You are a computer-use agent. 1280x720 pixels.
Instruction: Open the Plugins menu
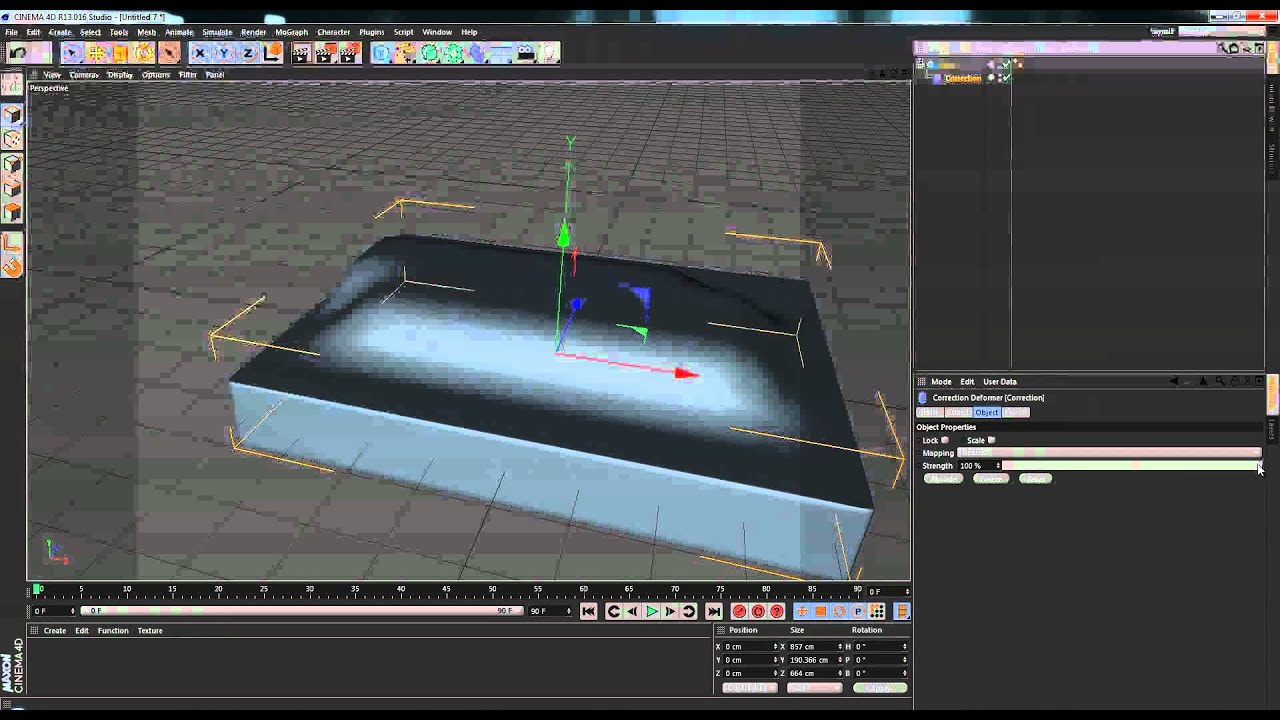point(371,32)
